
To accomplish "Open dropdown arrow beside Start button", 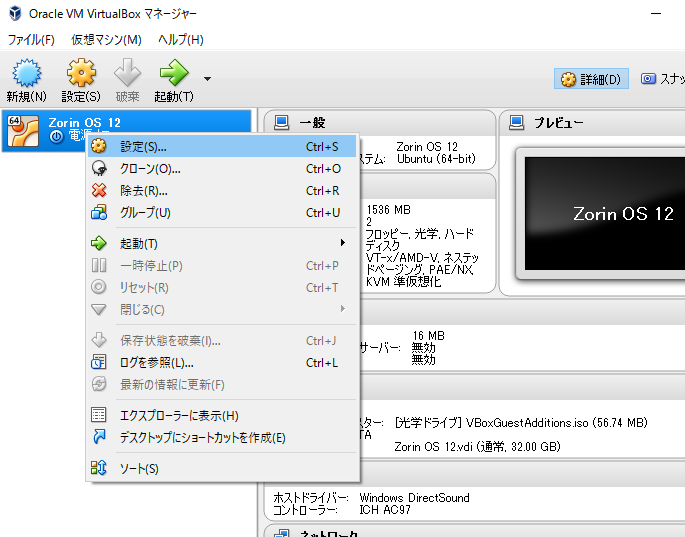I will (x=207, y=78).
